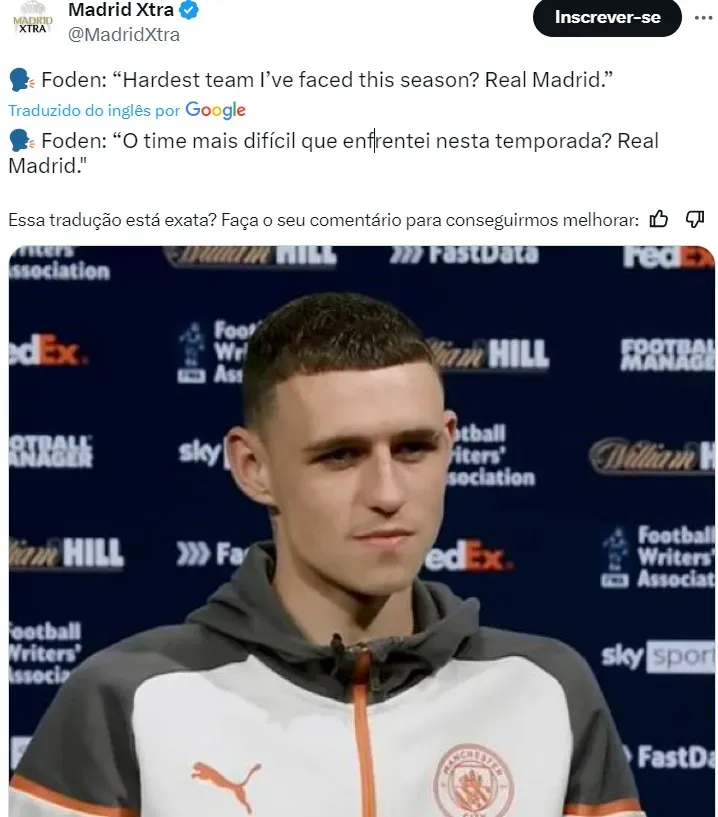The image size is (718, 817).
Task: Open the Foden press conference photo
Action: (x=362, y=531)
